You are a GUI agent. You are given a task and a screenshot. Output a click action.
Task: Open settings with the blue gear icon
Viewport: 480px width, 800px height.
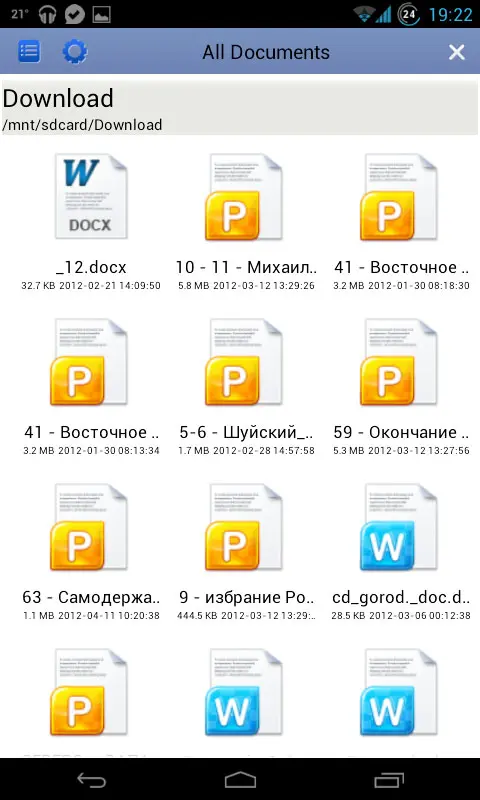[x=75, y=52]
